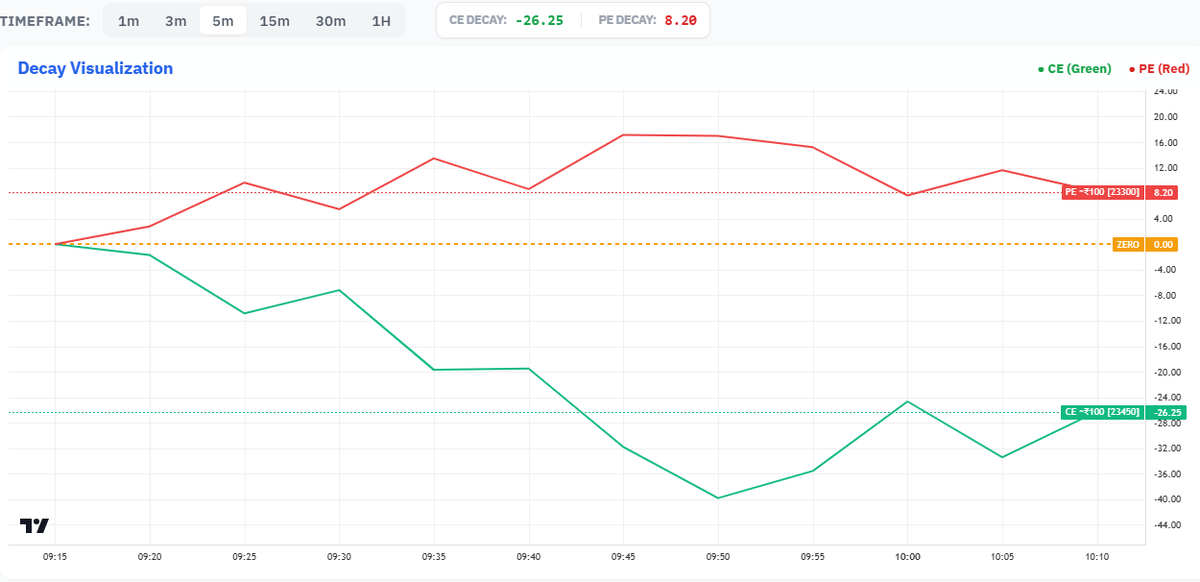1200x582 pixels.
Task: Click the orange 0.00 axis value tag
Action: pos(1163,244)
